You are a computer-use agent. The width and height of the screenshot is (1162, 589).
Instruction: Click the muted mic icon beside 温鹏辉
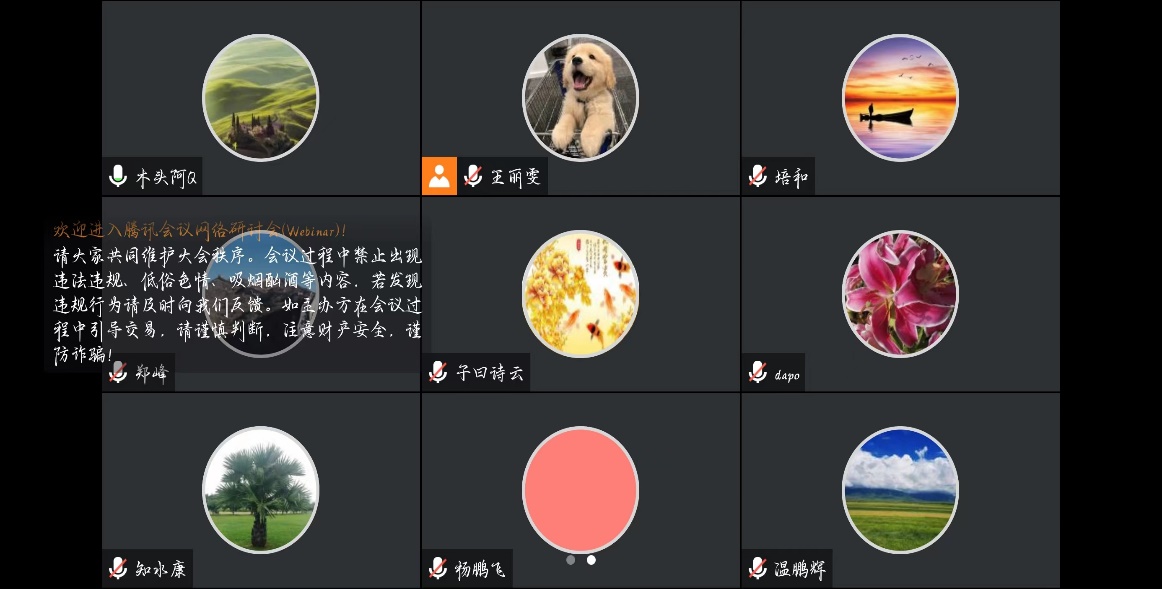click(757, 568)
